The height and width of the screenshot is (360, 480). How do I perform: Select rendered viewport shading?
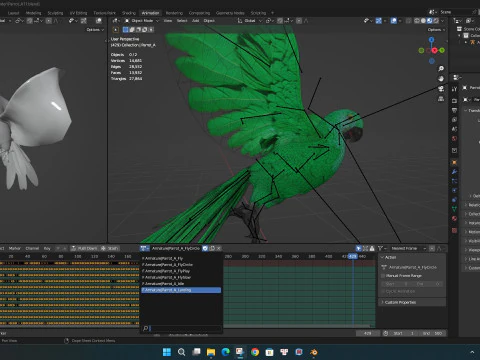436,21
